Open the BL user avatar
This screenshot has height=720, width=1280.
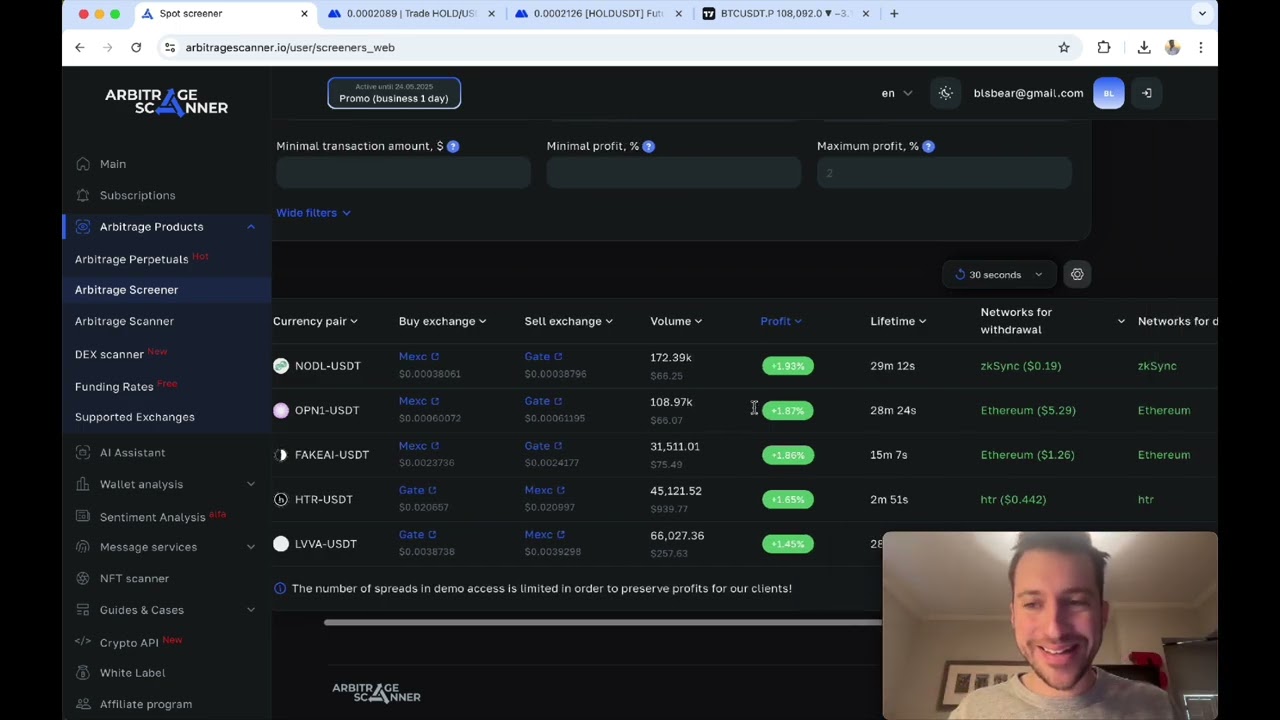coord(1108,93)
